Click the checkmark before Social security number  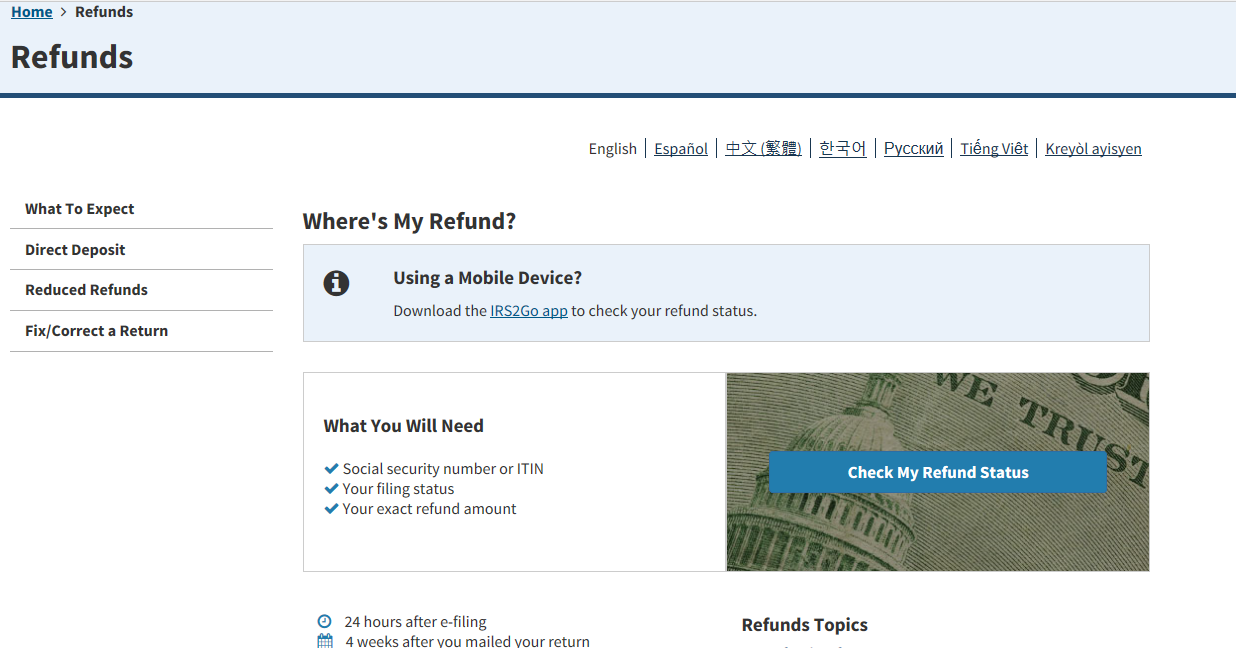(x=331, y=467)
